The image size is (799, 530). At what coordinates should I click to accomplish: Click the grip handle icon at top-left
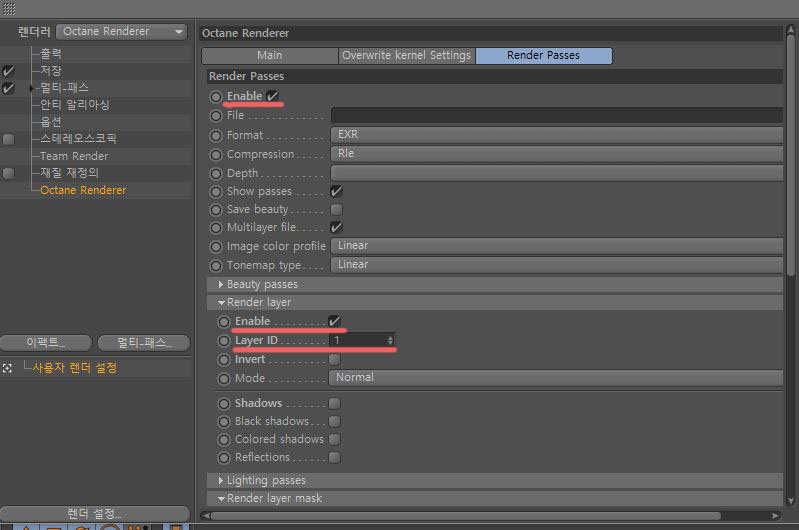(x=9, y=9)
